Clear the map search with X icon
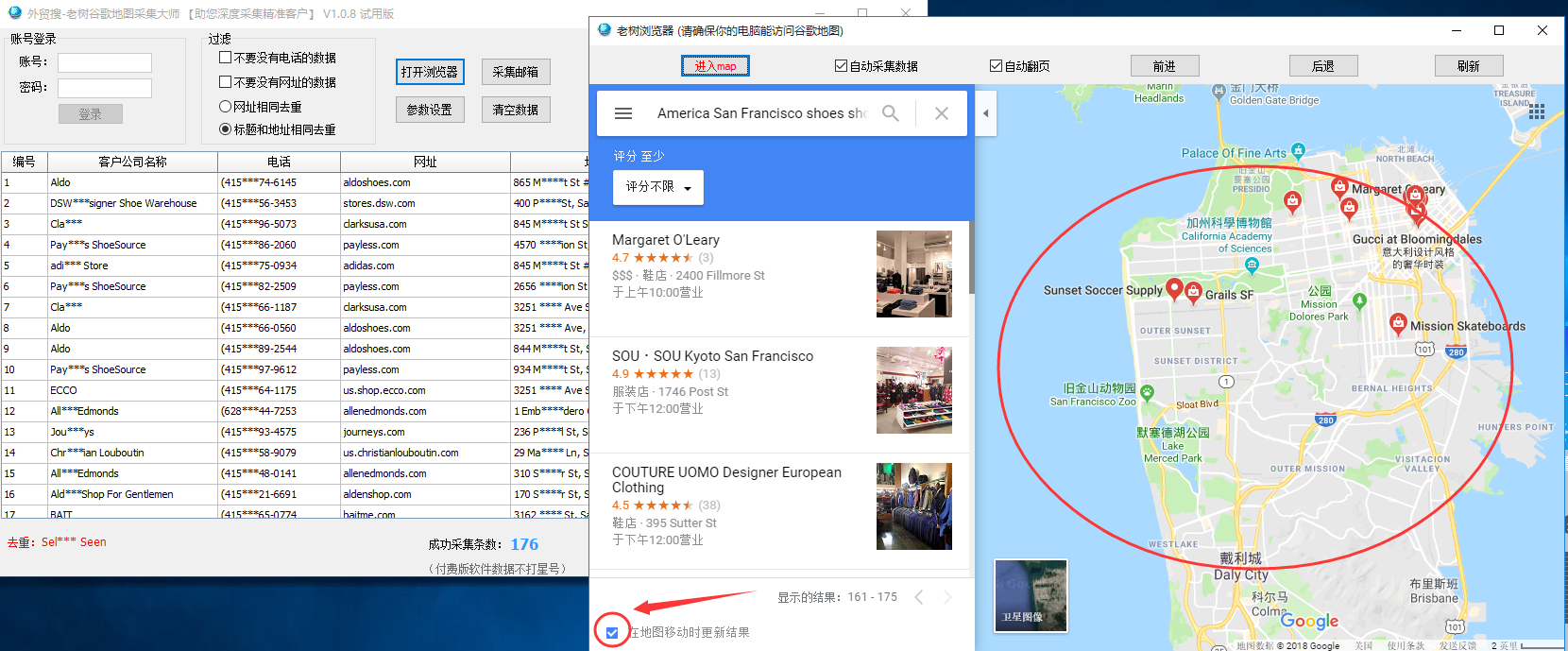 (x=942, y=113)
